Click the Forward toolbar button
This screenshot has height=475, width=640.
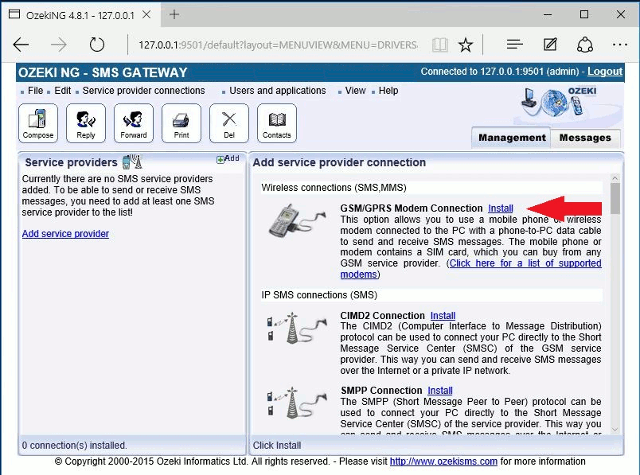[133, 123]
